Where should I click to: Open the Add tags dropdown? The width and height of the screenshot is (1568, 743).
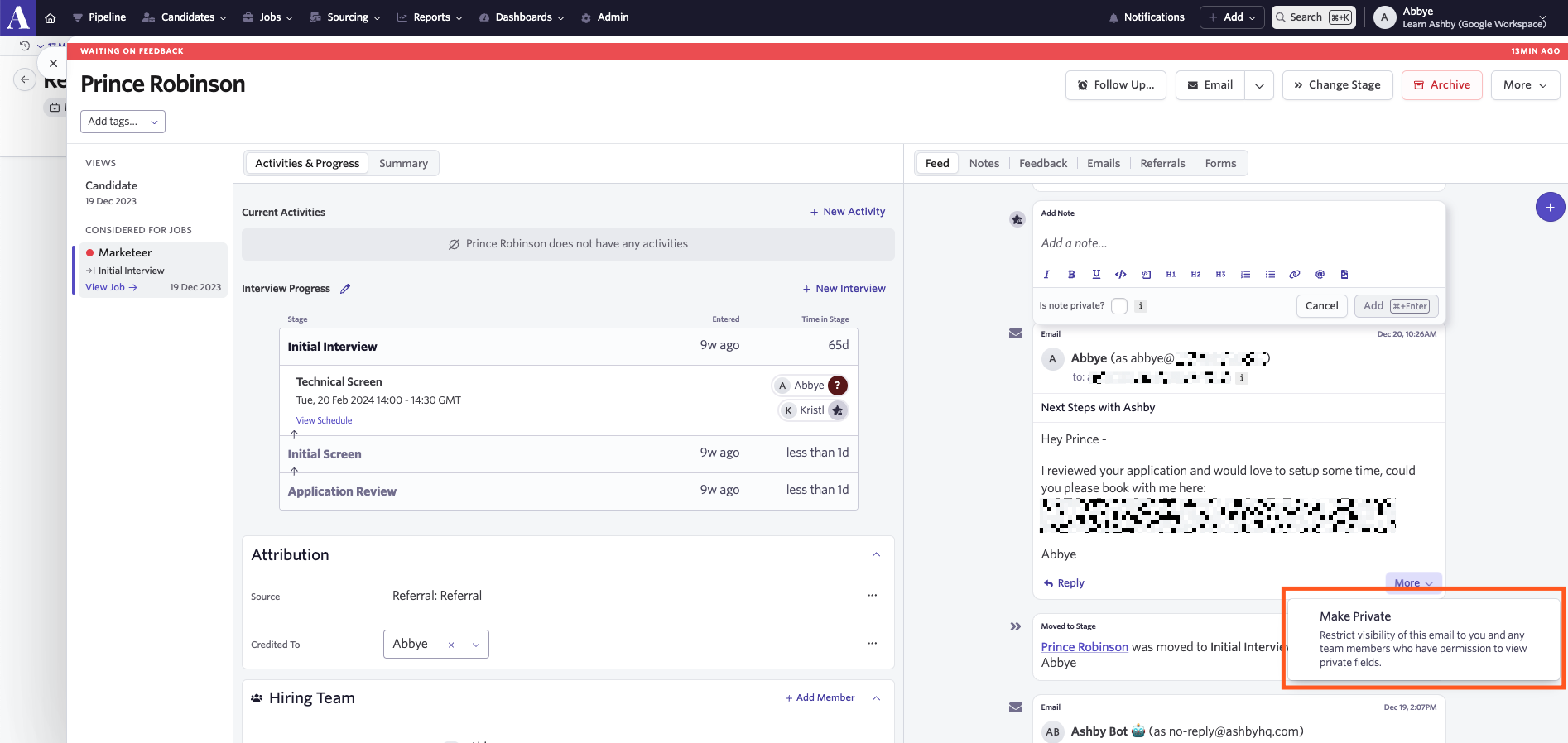pos(123,122)
